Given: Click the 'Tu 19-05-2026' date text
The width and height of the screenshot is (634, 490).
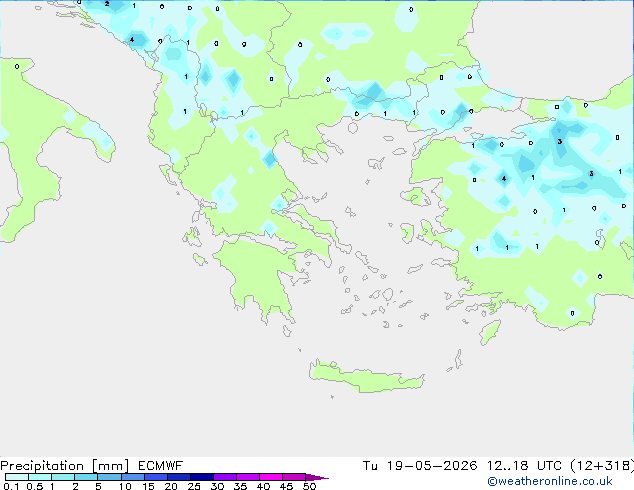Looking at the screenshot, I should click(x=420, y=466).
